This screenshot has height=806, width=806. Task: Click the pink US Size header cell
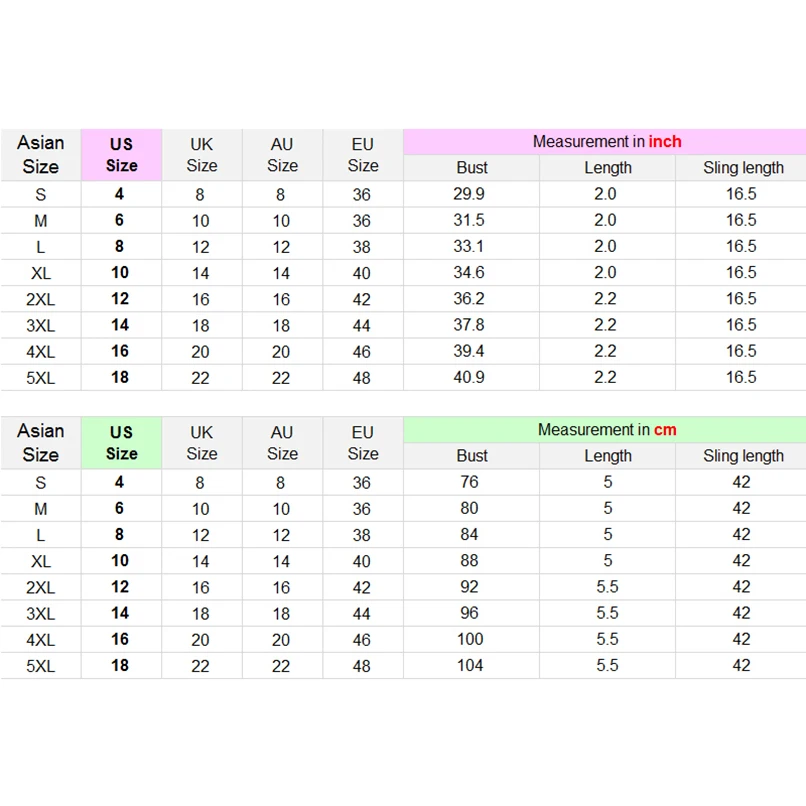tap(121, 155)
